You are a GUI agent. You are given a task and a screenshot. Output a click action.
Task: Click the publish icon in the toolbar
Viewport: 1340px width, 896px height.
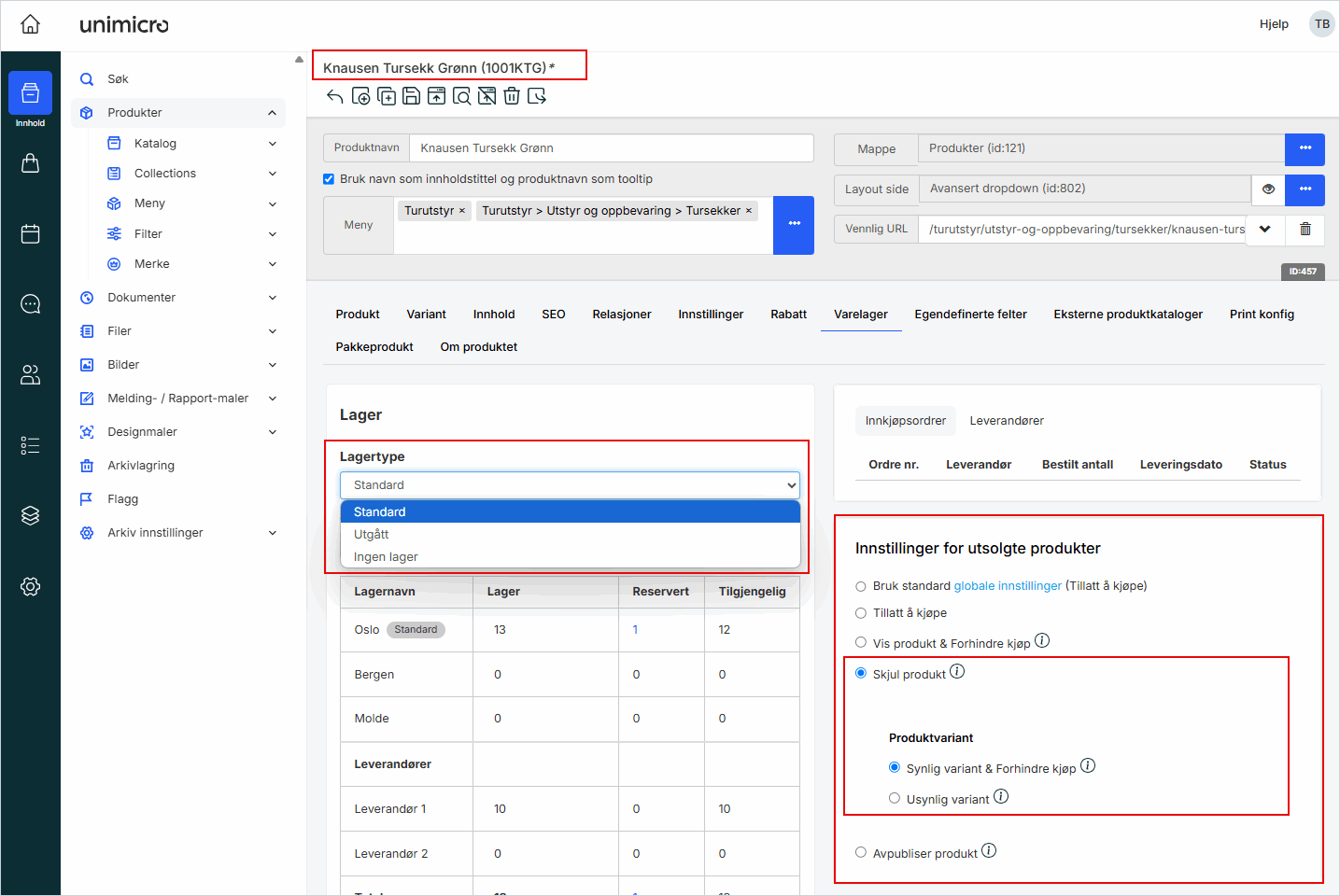tap(436, 96)
